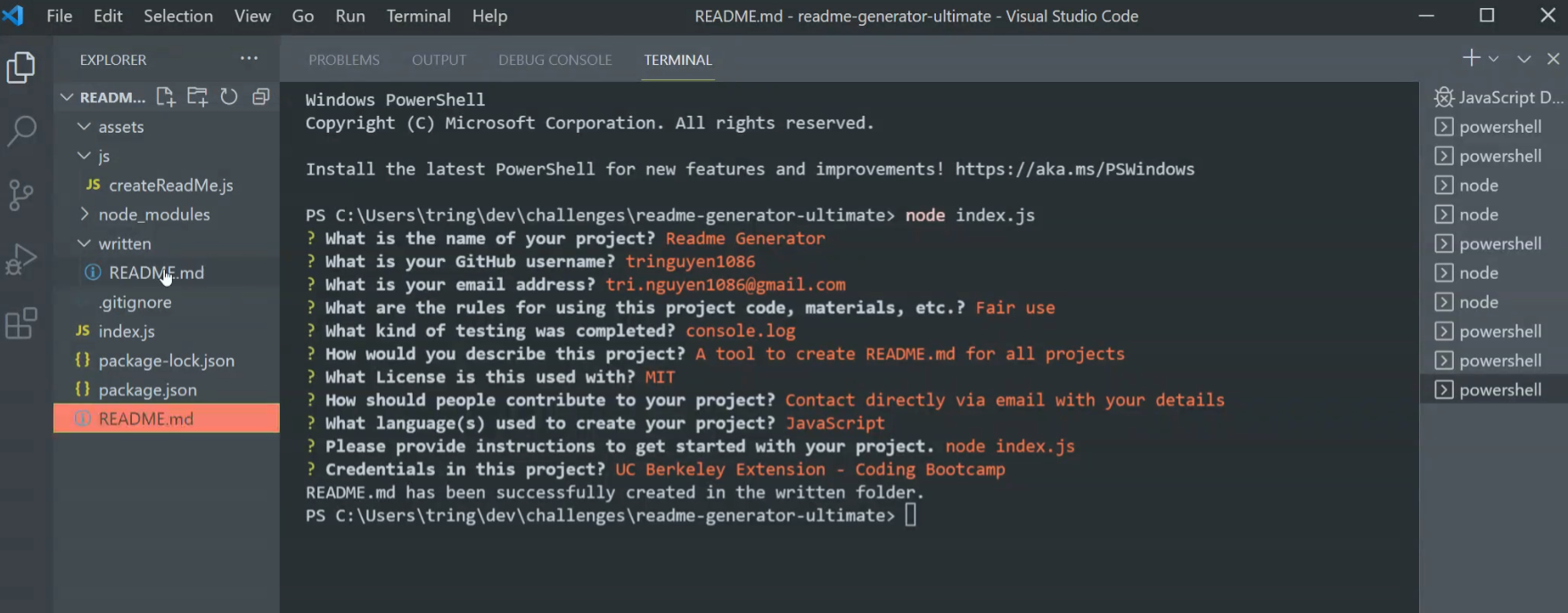This screenshot has width=1568, height=613.
Task: Click the EXPLORER panel title
Action: pyautogui.click(x=113, y=60)
